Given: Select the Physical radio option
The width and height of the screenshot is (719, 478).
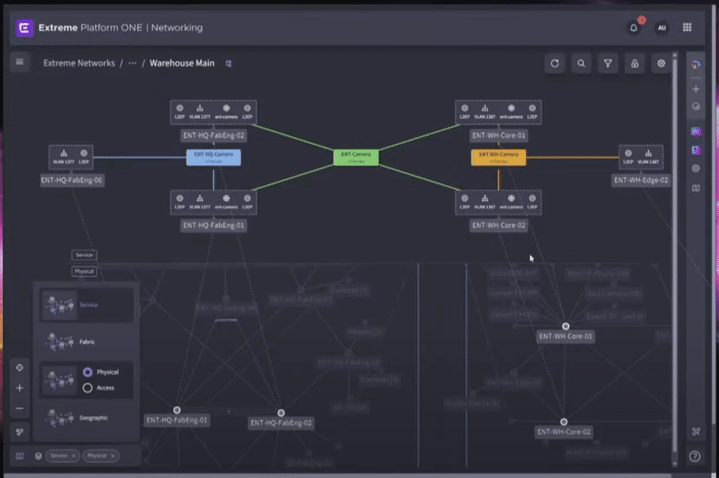Looking at the screenshot, I should pyautogui.click(x=88, y=372).
